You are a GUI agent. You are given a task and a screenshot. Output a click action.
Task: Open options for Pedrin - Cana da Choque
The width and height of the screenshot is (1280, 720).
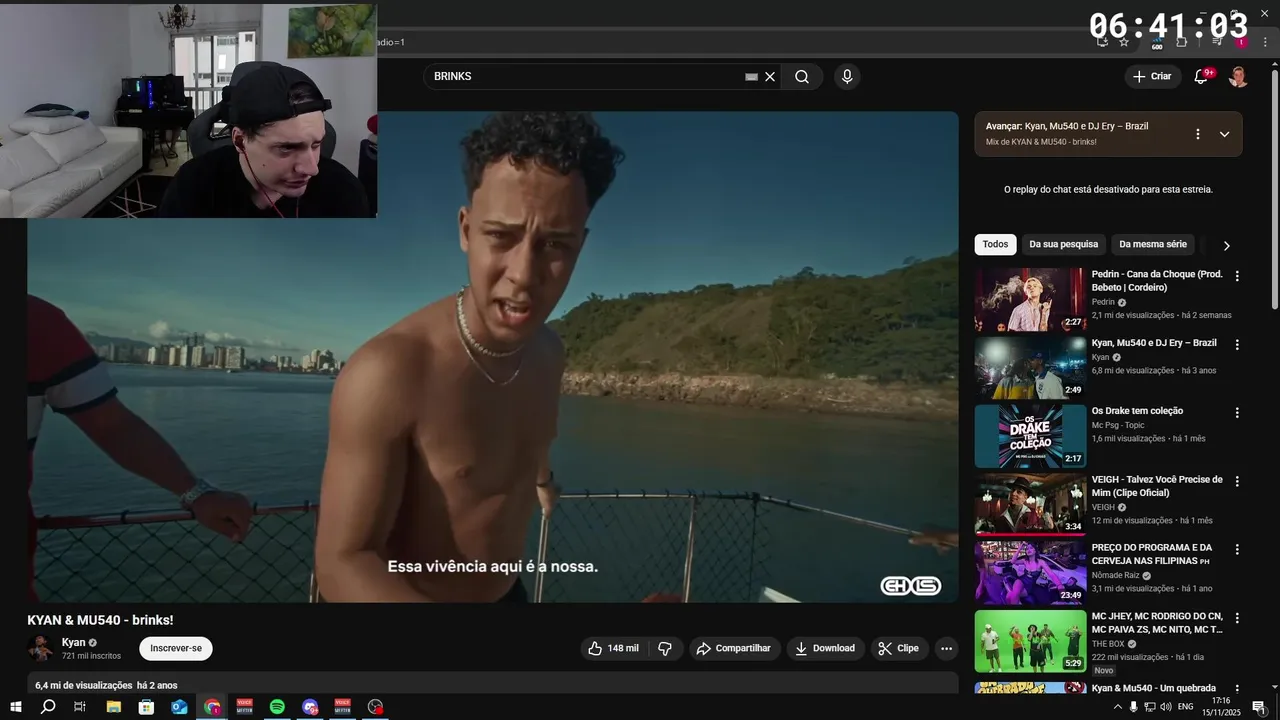(1237, 276)
